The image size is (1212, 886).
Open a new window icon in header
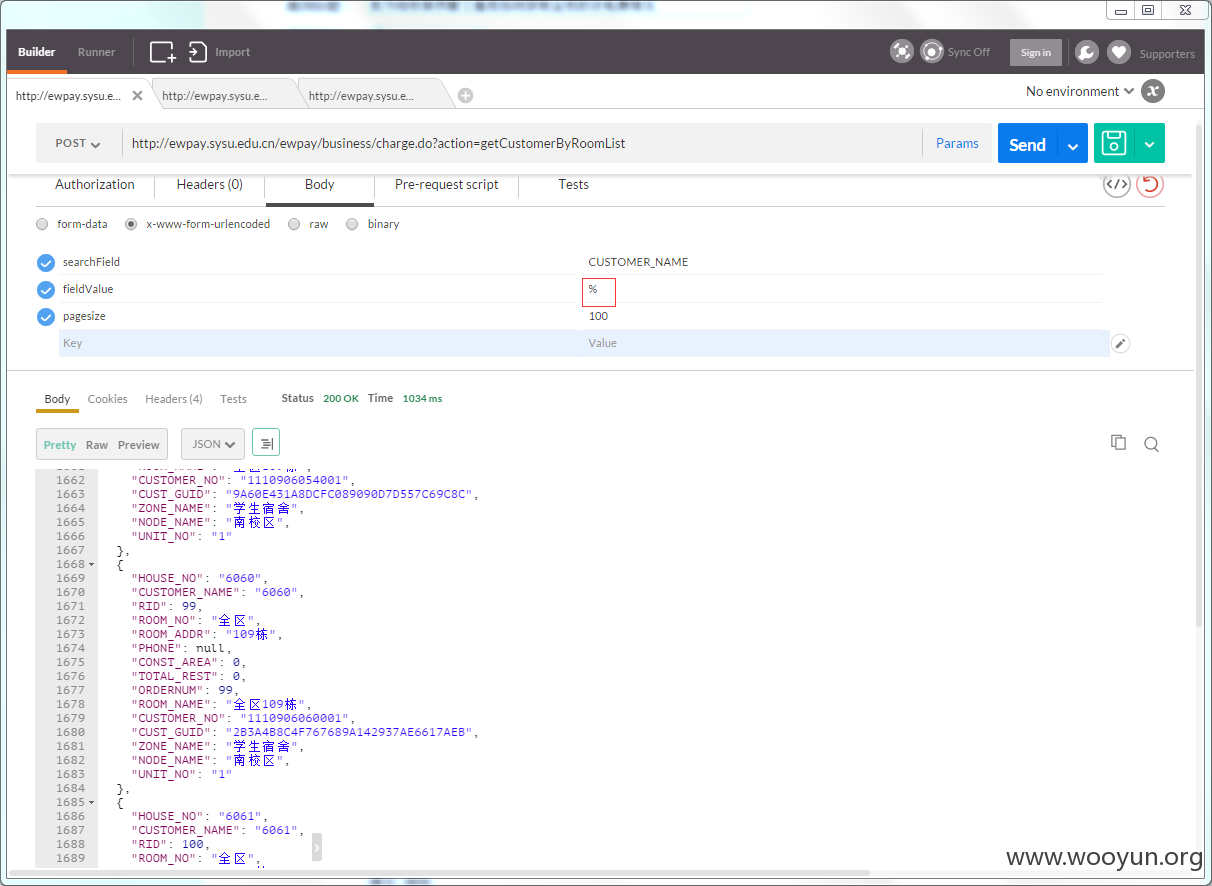click(x=162, y=52)
